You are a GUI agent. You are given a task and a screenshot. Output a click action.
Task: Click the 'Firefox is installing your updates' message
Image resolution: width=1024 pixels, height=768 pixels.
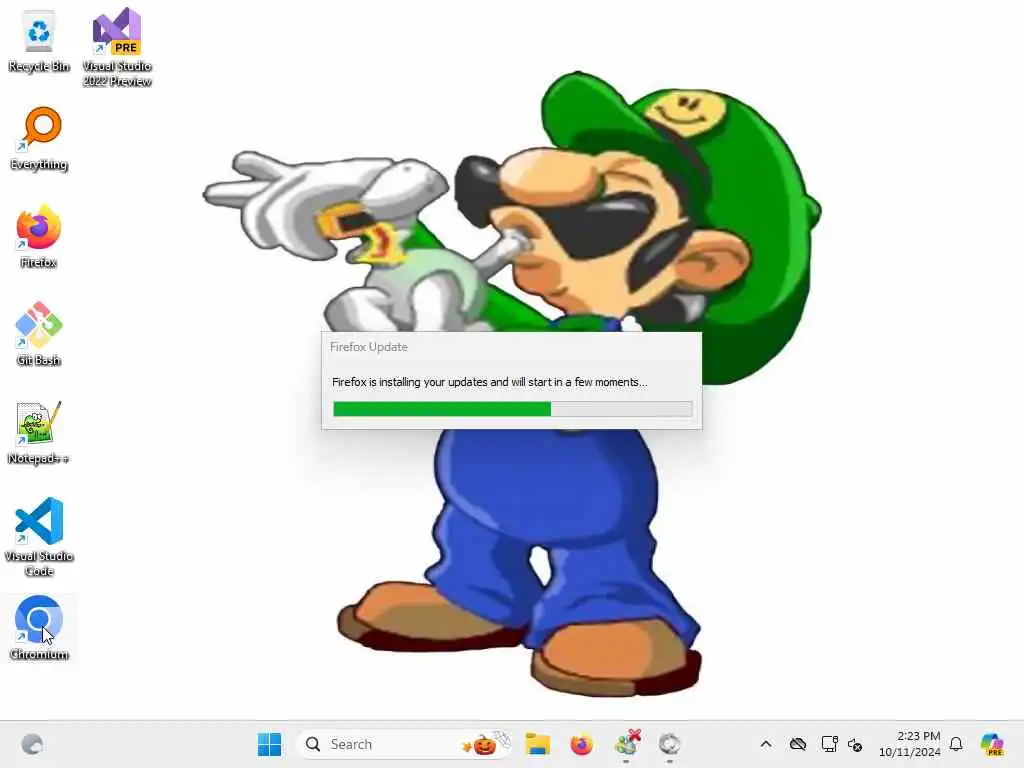(489, 382)
